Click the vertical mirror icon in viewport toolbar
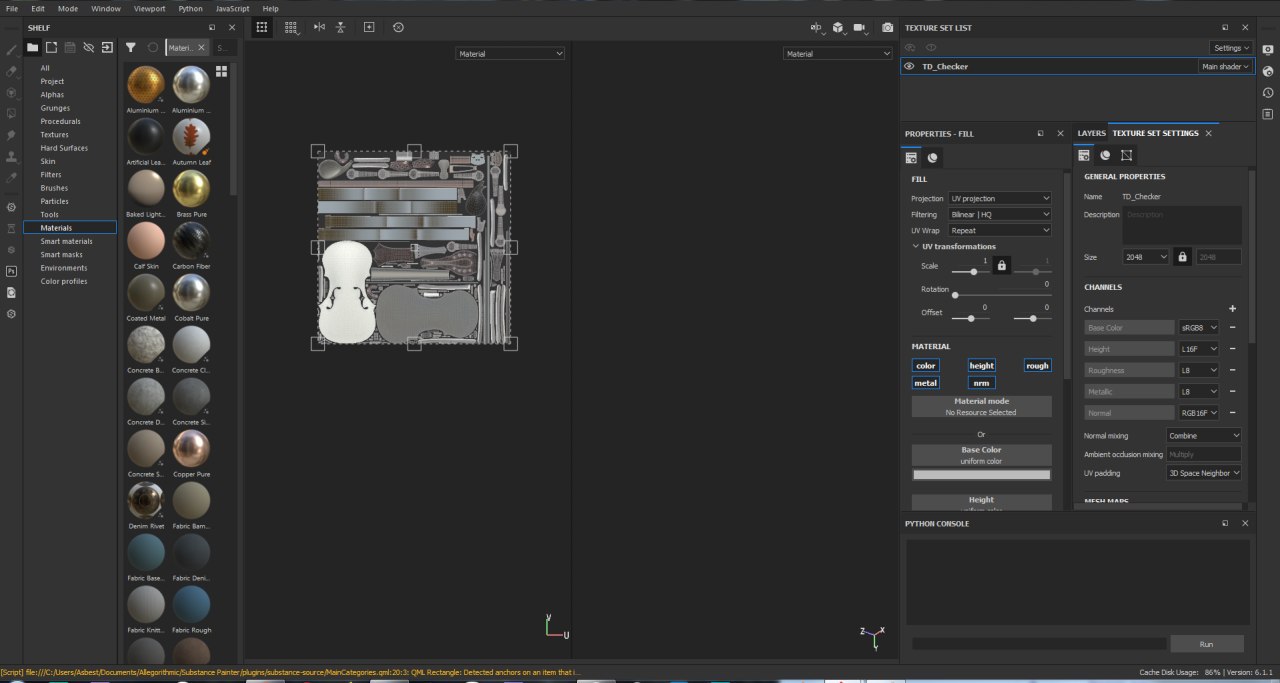The width and height of the screenshot is (1280, 683). pos(341,27)
